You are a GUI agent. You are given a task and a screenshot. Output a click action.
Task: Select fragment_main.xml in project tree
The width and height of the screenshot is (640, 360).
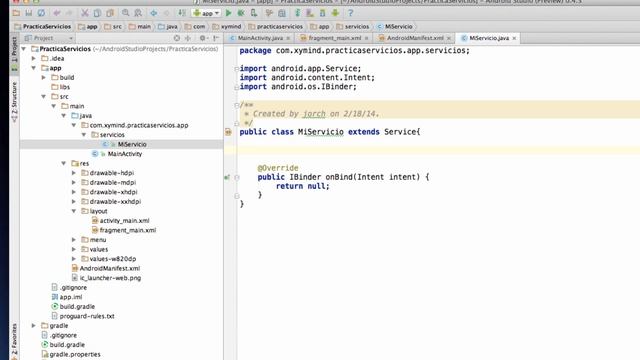127,230
